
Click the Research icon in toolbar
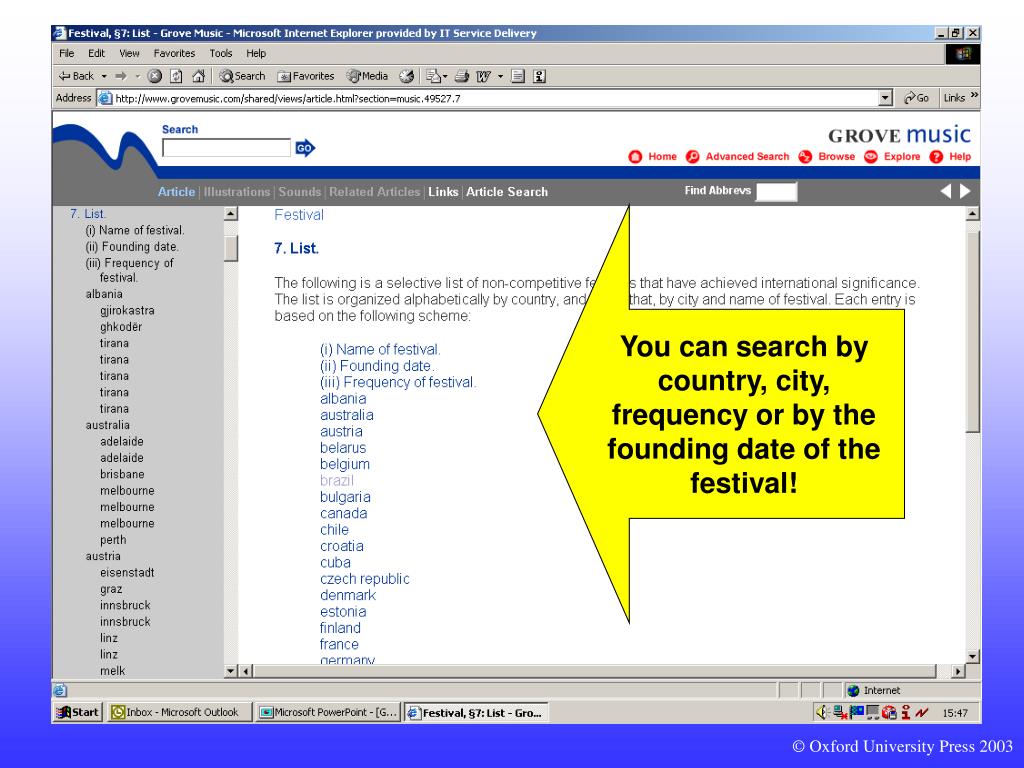coord(539,76)
